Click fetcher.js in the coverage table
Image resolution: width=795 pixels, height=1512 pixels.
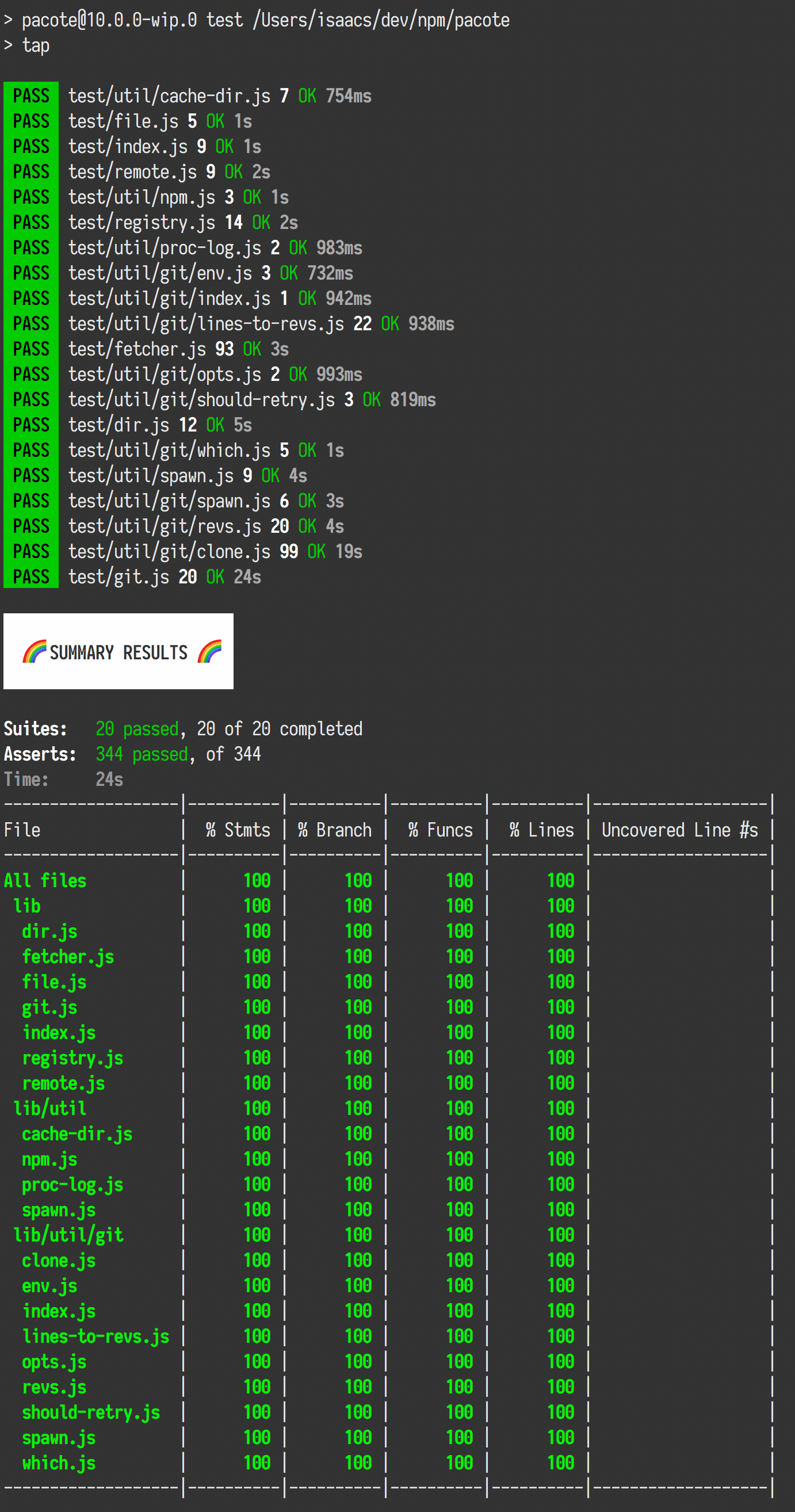point(68,956)
